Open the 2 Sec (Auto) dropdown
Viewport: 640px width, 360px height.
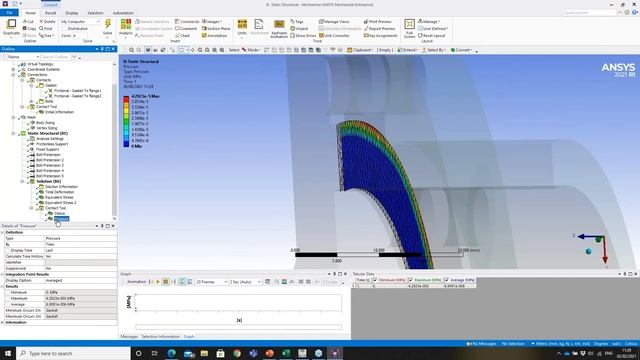245,282
